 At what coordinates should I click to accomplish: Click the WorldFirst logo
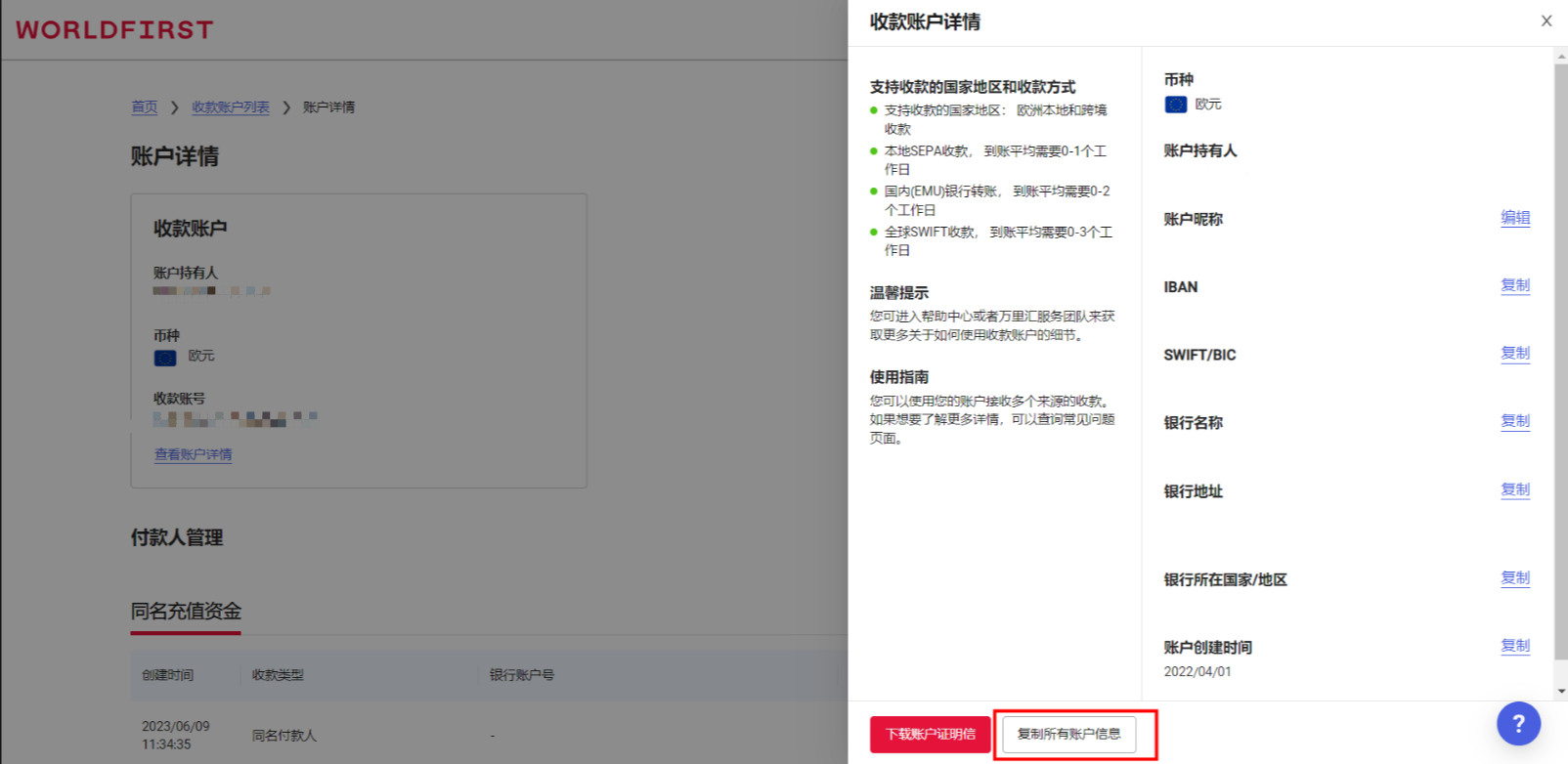point(114,30)
